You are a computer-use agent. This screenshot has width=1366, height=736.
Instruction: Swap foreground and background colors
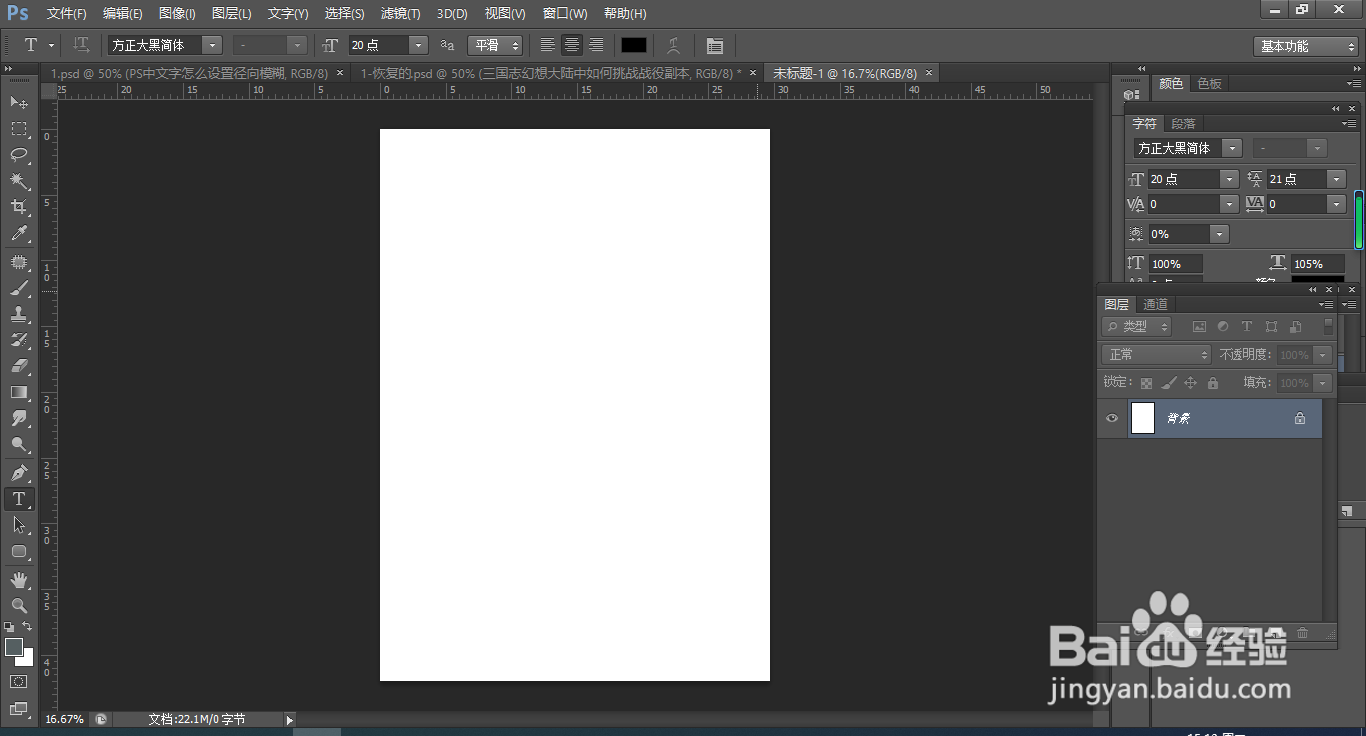tap(28, 626)
